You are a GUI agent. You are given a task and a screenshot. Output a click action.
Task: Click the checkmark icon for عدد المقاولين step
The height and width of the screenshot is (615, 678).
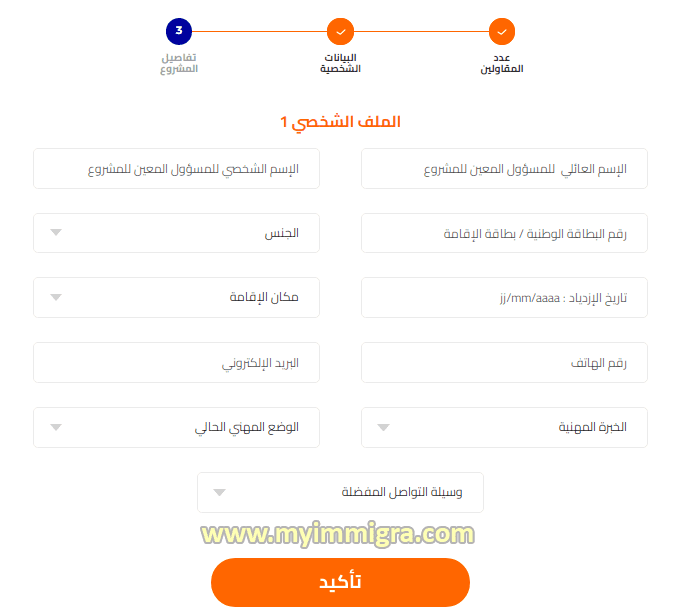coord(502,32)
